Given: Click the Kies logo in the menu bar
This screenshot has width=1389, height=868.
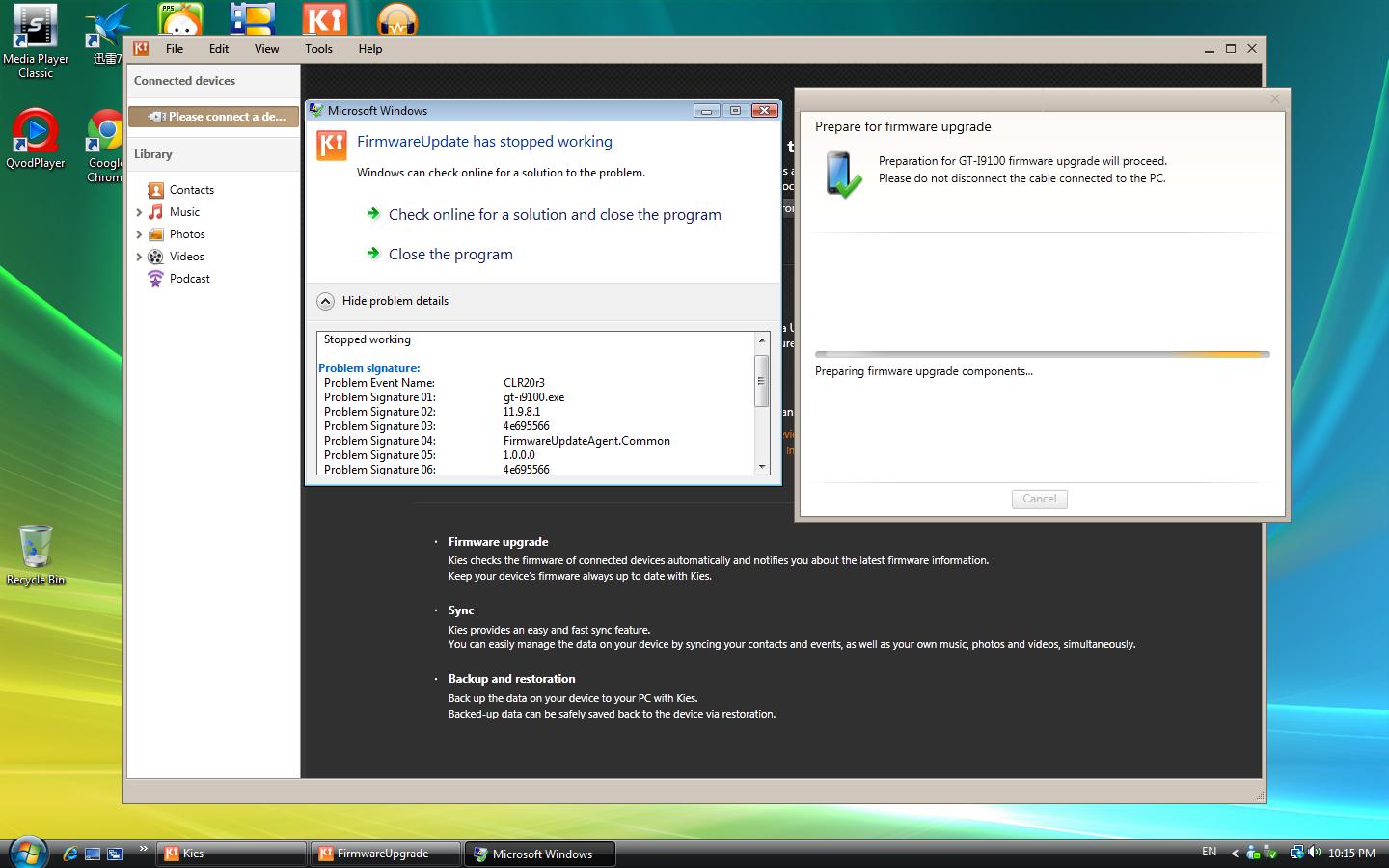Looking at the screenshot, I should point(141,48).
